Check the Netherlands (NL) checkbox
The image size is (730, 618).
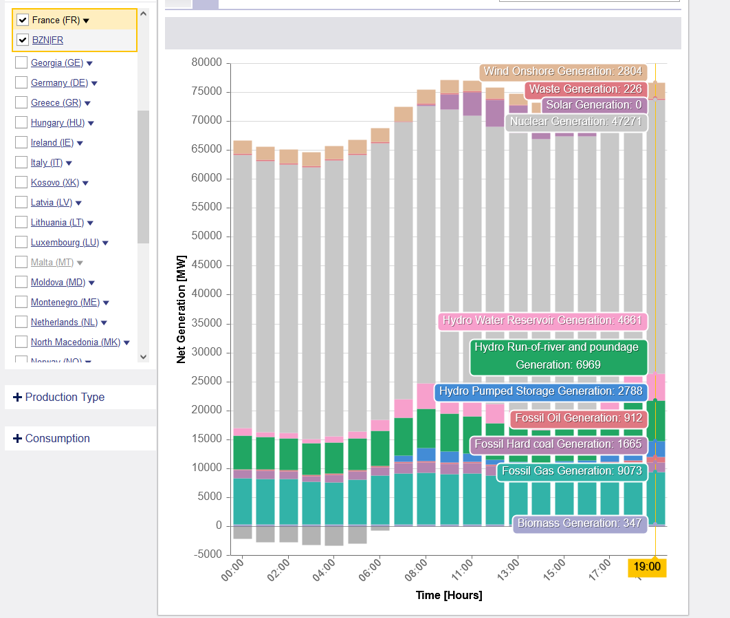(21, 322)
